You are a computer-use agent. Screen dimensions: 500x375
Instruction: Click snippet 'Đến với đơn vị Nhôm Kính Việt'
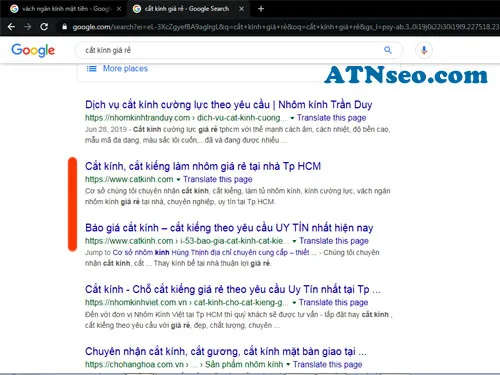pos(238,320)
